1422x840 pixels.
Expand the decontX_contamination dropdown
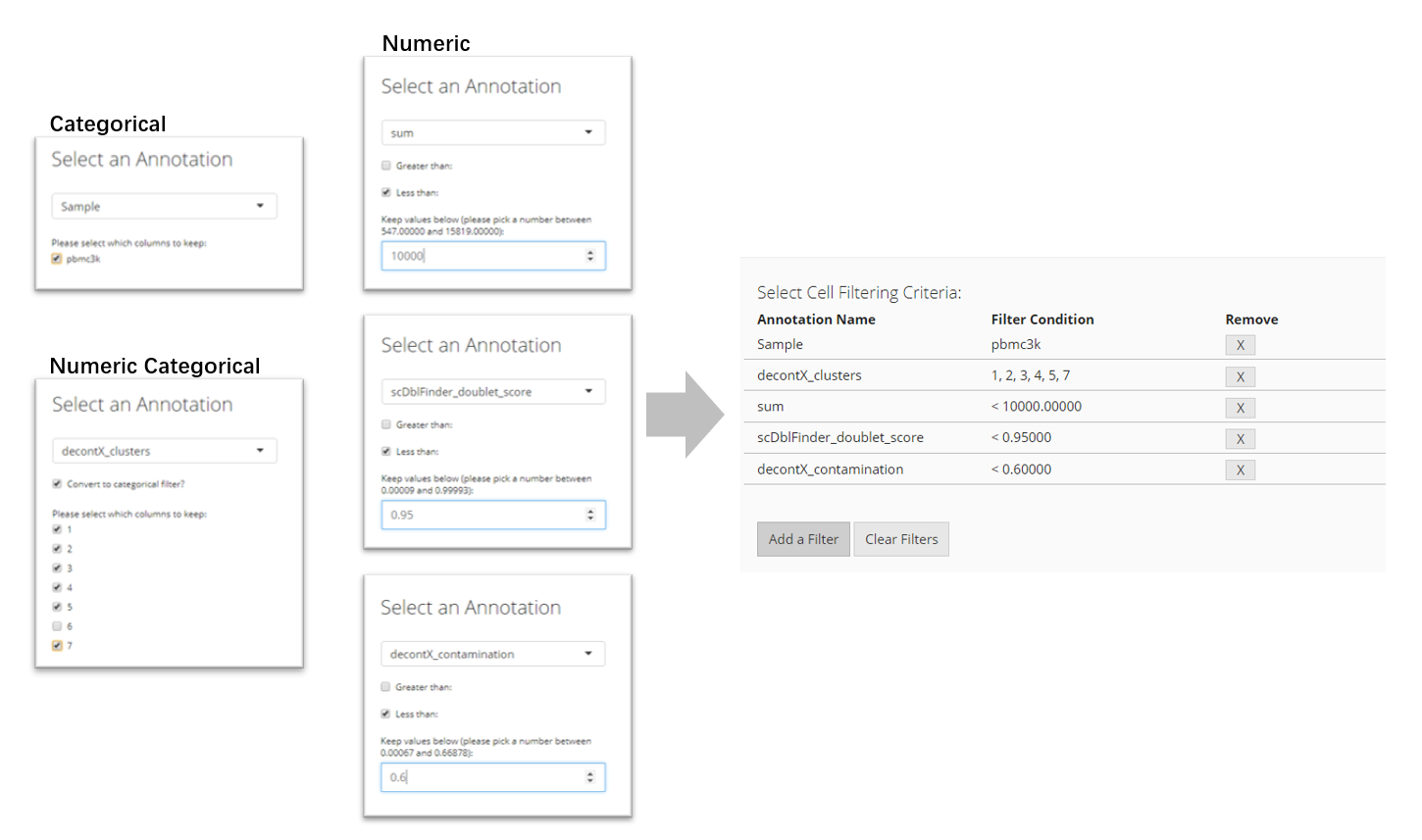pyautogui.click(x=492, y=654)
